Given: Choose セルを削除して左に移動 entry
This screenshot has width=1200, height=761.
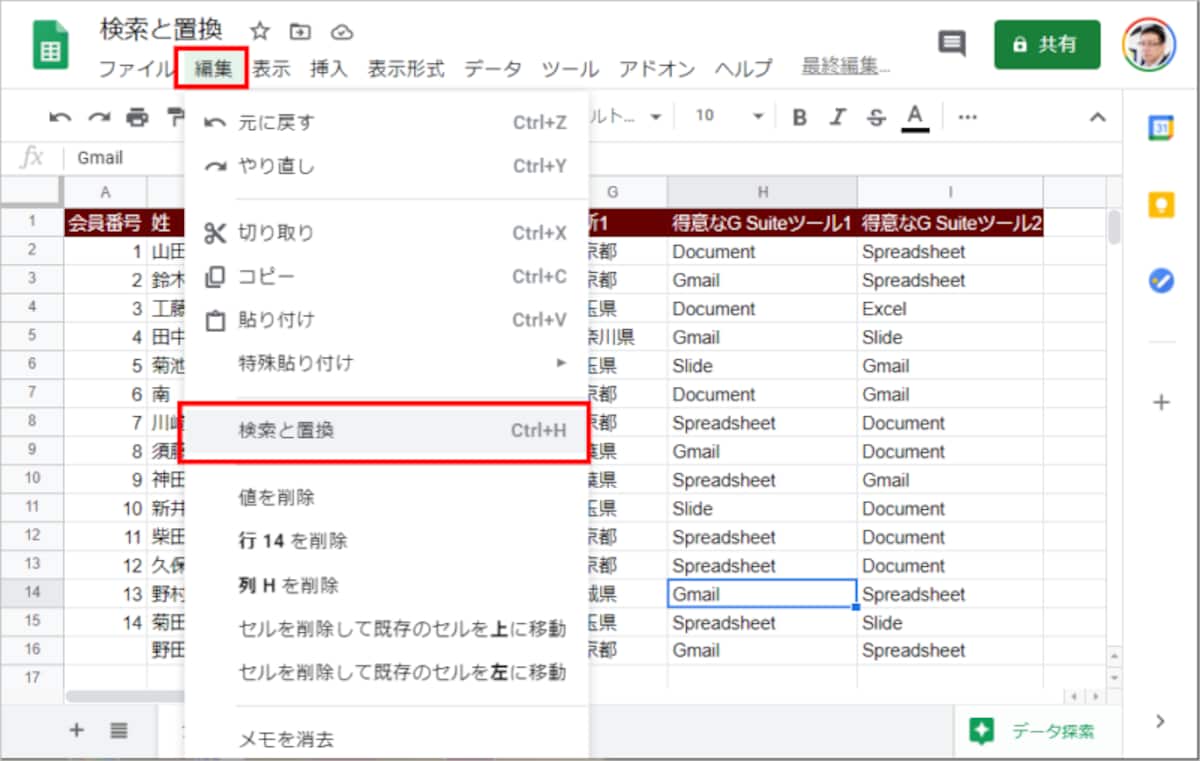Looking at the screenshot, I should click(386, 672).
